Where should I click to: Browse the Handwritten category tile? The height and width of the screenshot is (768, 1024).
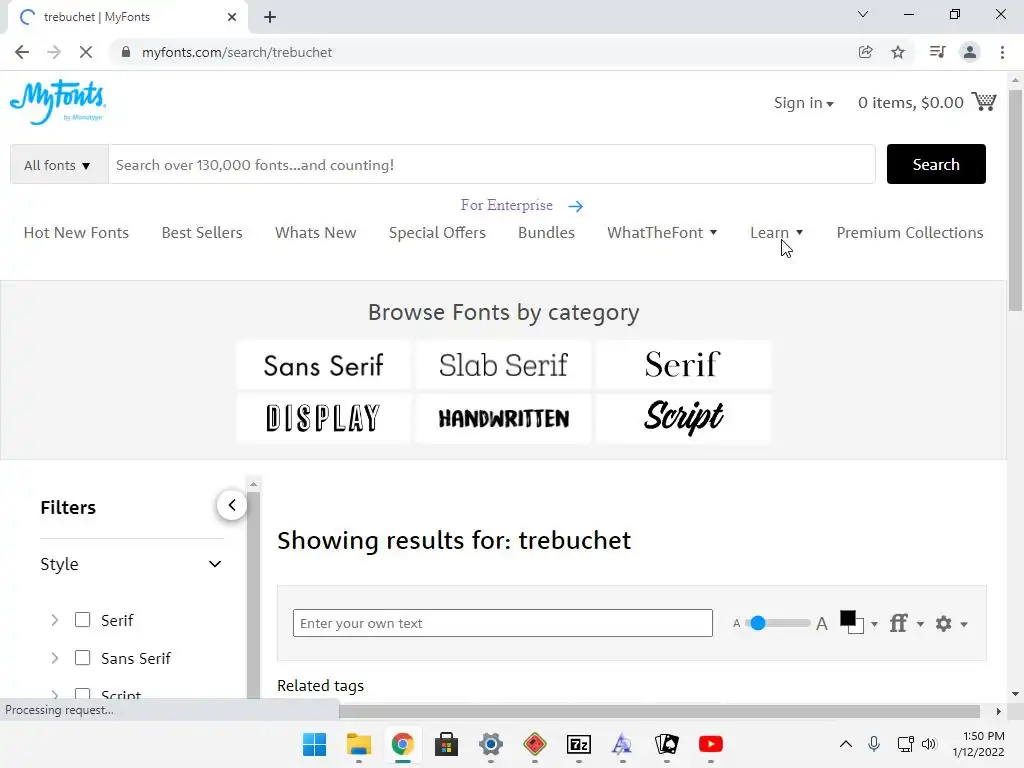(x=504, y=418)
